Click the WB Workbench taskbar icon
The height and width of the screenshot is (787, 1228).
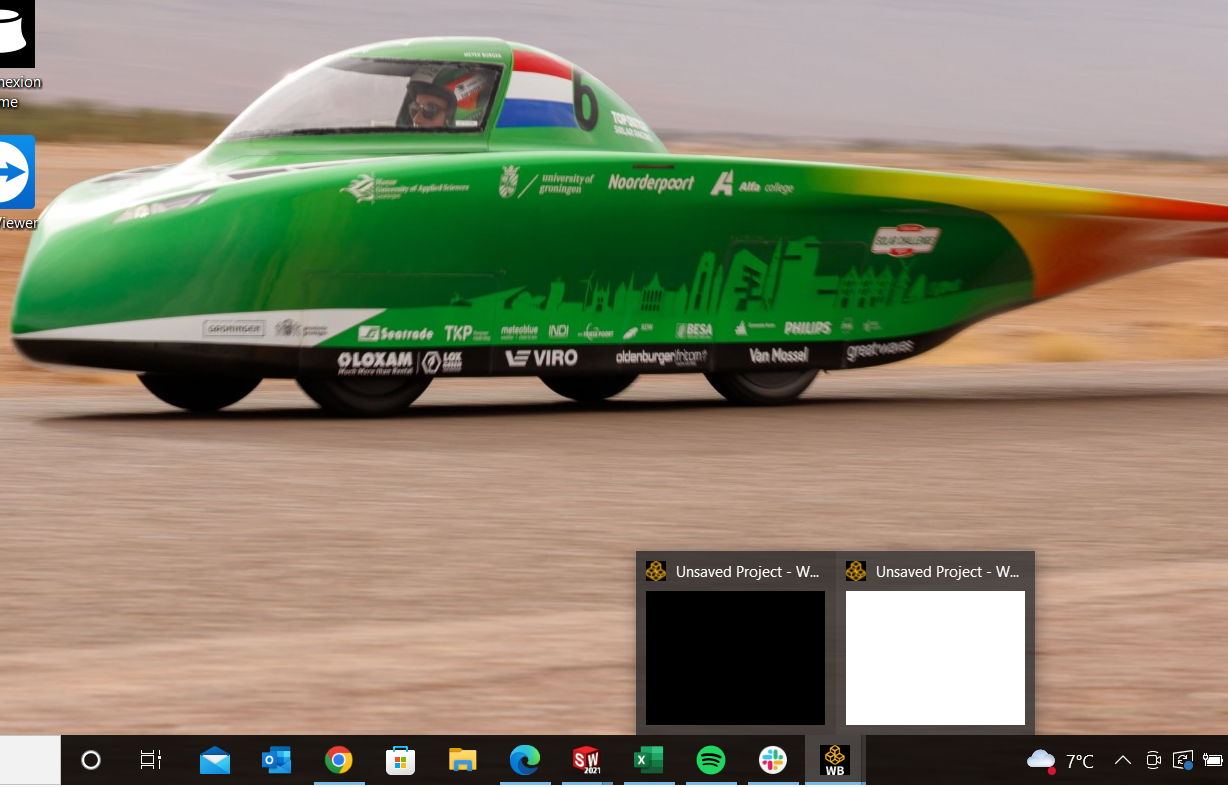(x=835, y=761)
